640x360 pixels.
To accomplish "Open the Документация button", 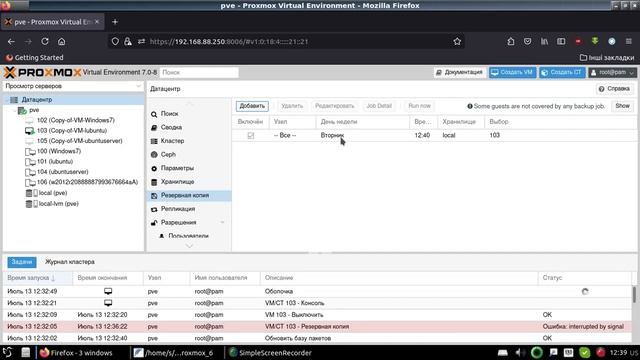I will point(460,72).
